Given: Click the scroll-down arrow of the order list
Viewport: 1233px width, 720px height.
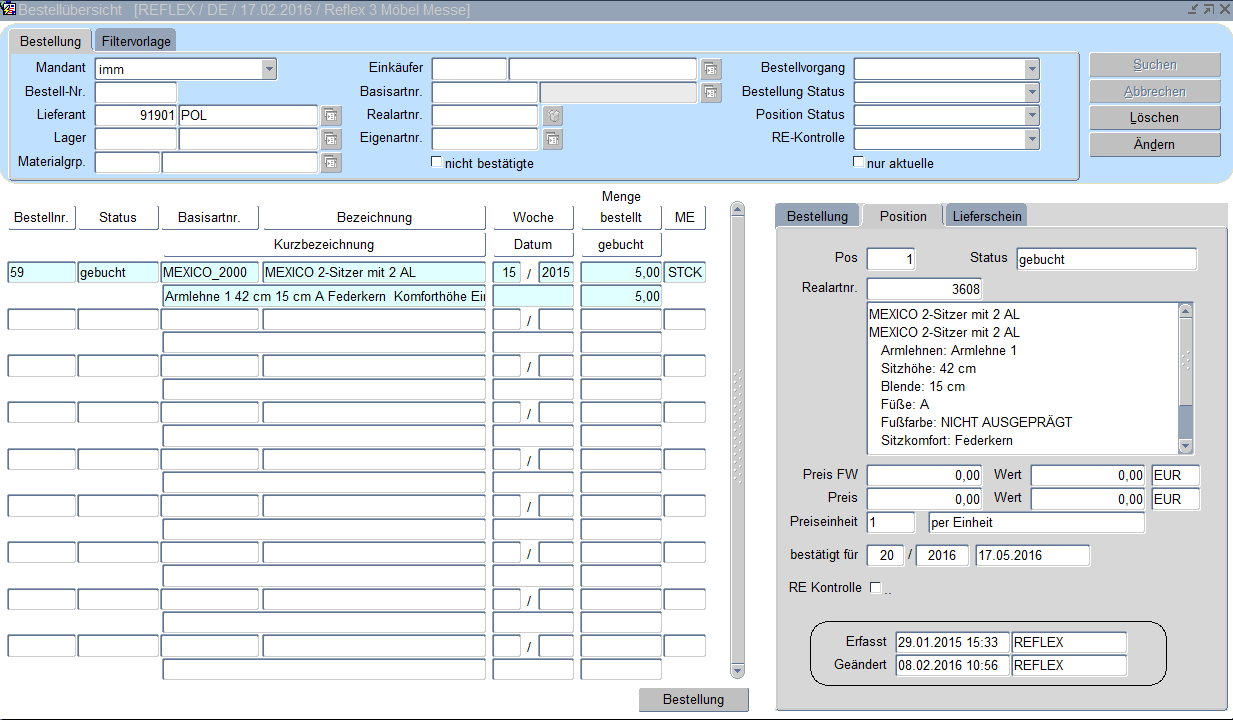Looking at the screenshot, I should click(738, 670).
